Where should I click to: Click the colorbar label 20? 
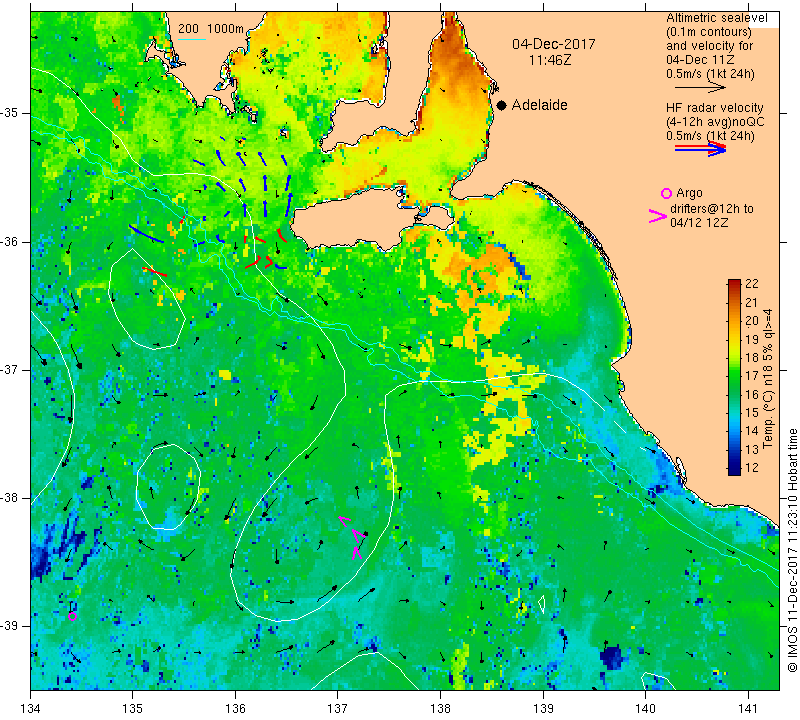[x=752, y=320]
